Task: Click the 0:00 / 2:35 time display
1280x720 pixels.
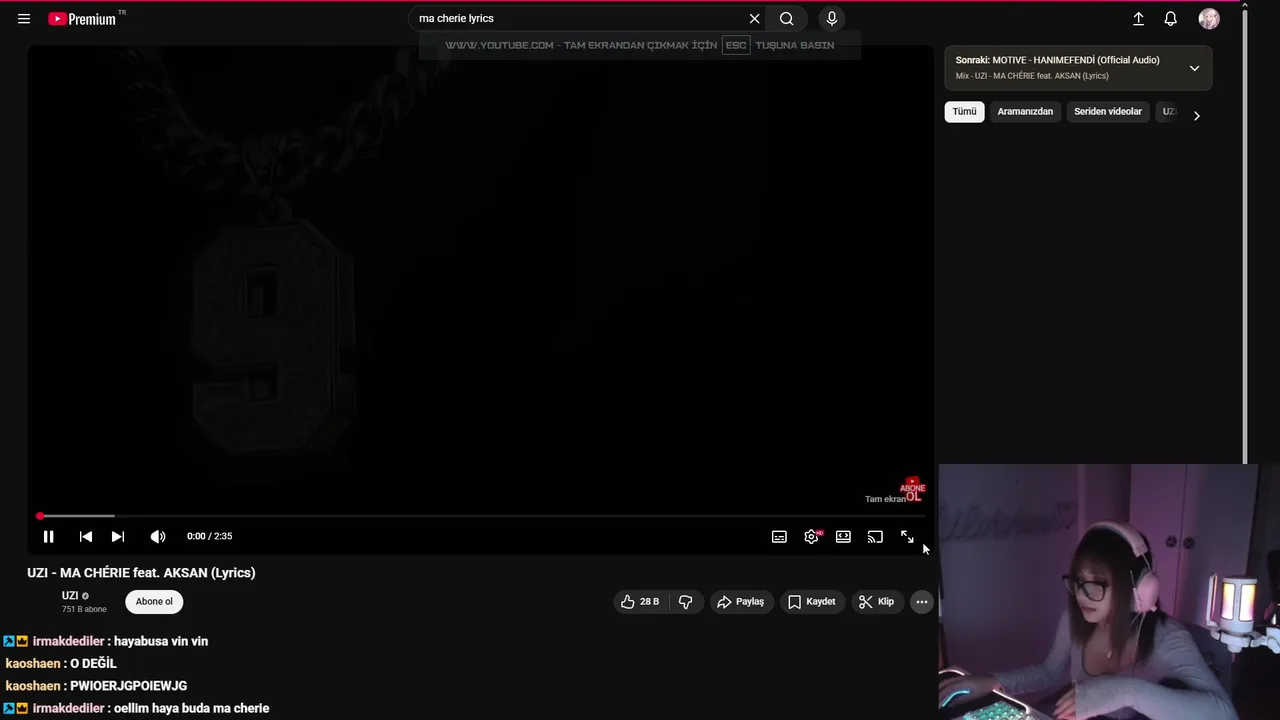Action: (209, 537)
